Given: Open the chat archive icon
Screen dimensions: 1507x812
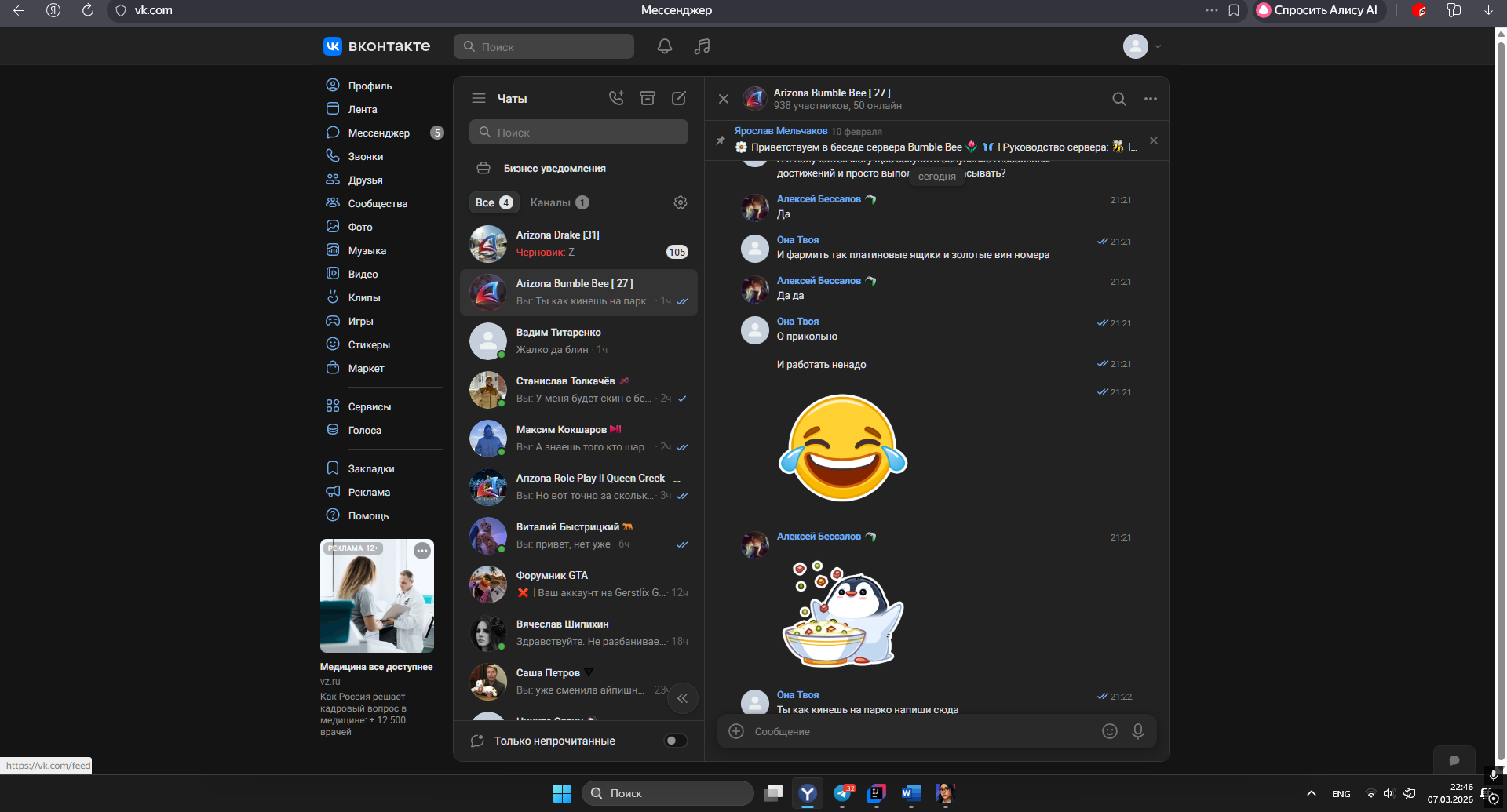Looking at the screenshot, I should [648, 98].
